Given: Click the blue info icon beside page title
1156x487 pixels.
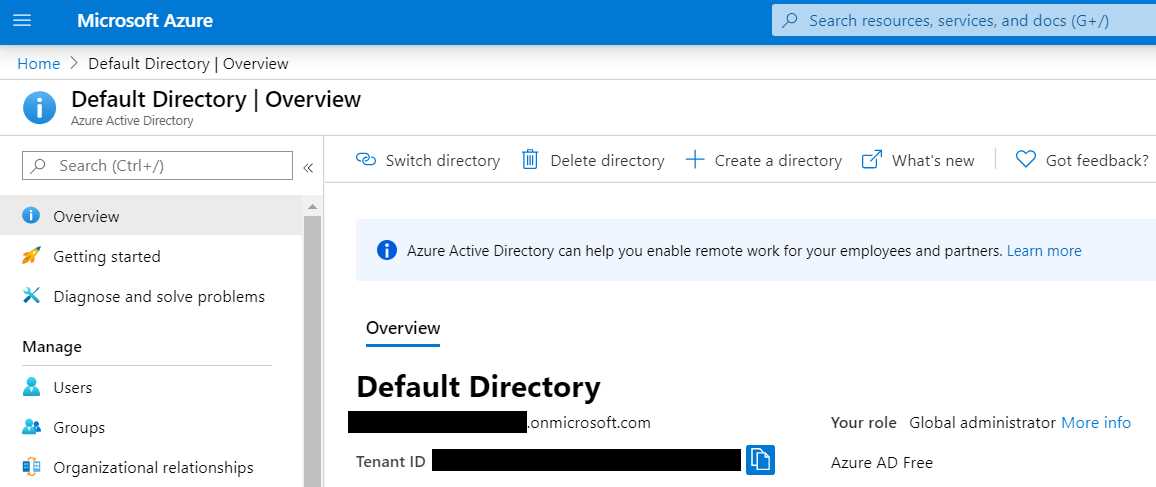Looking at the screenshot, I should [39, 108].
